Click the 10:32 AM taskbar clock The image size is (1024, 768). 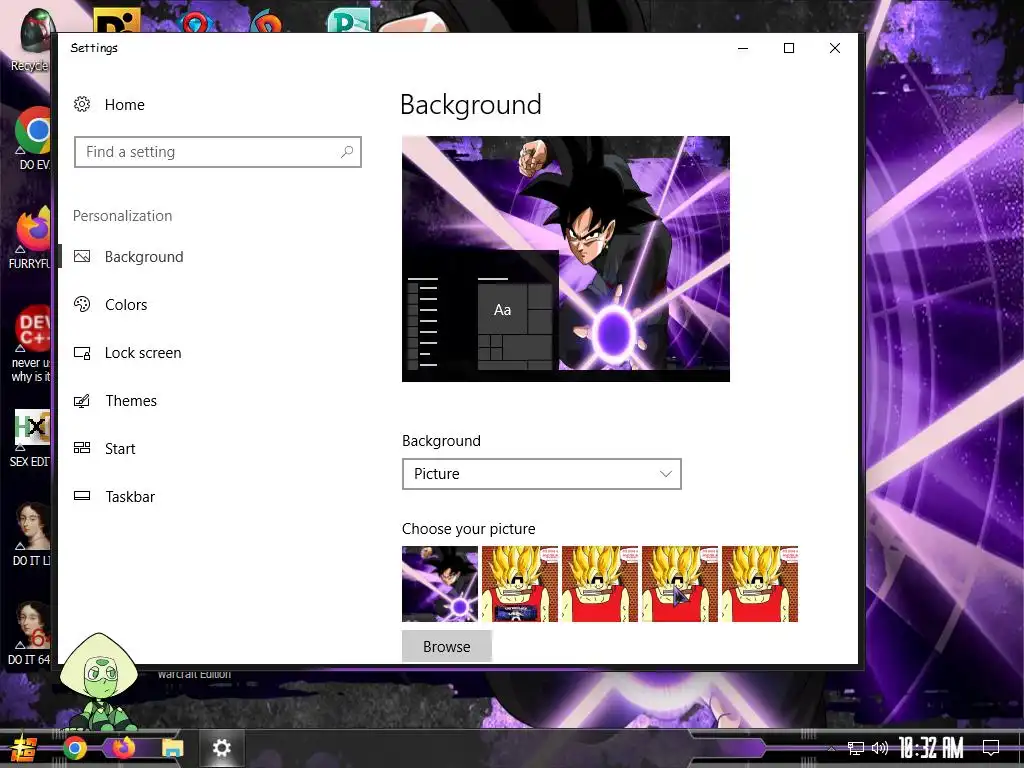pyautogui.click(x=931, y=748)
